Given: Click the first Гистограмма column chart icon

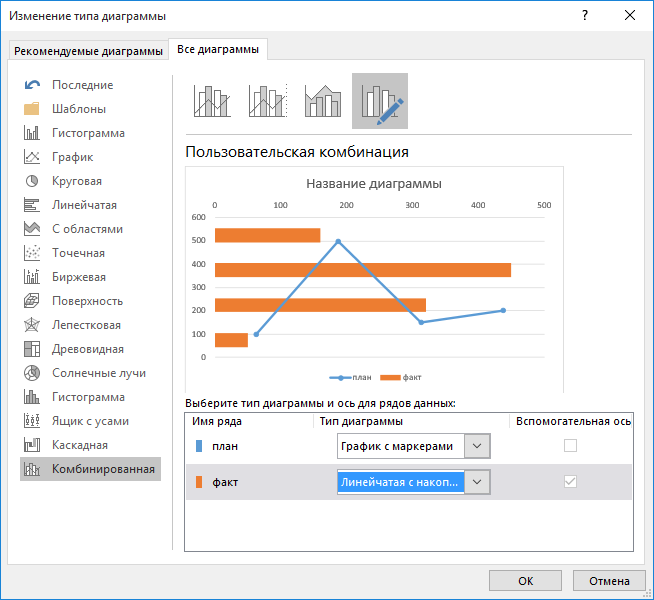Looking at the screenshot, I should tap(32, 133).
